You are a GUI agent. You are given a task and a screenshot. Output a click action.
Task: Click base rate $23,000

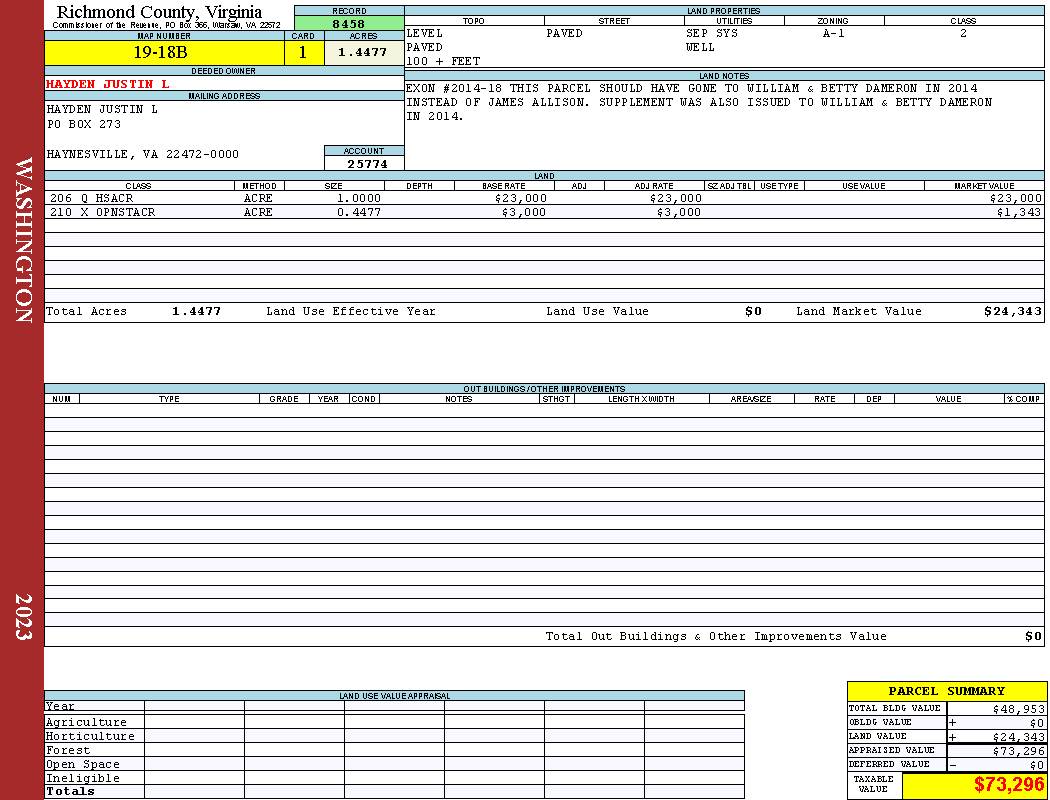[x=520, y=199]
